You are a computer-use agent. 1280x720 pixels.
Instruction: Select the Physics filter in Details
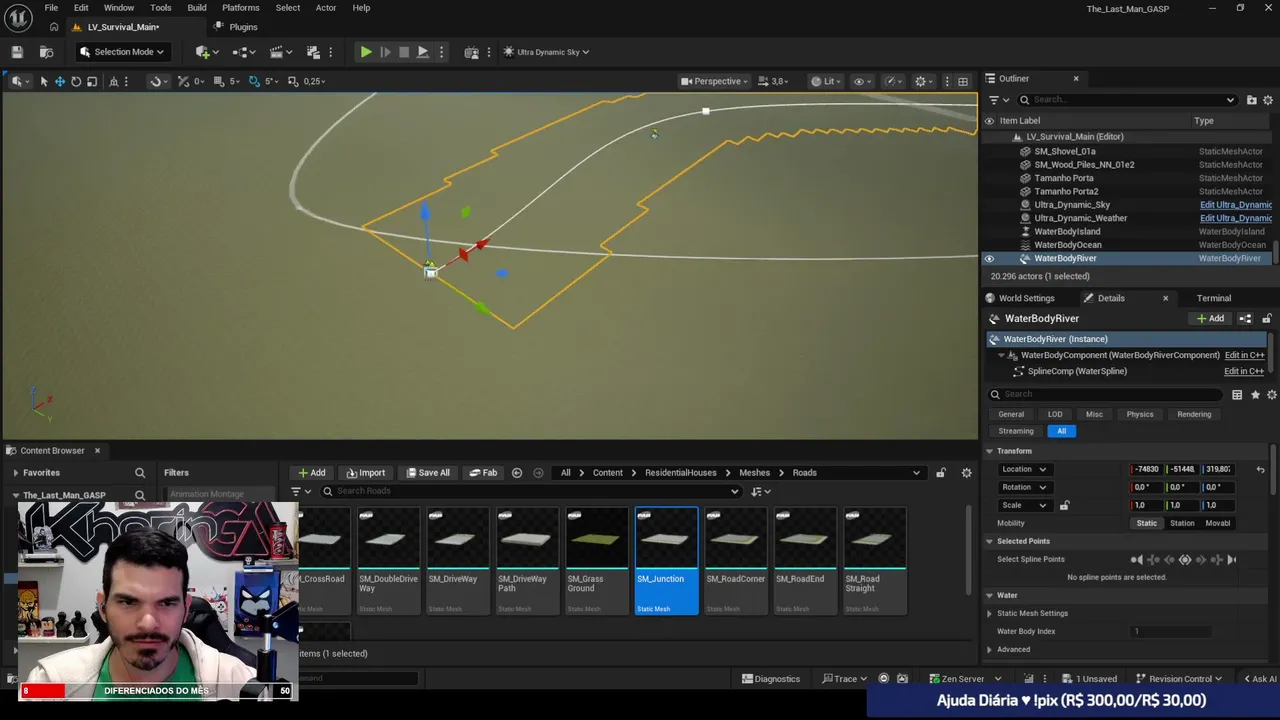pyautogui.click(x=1140, y=414)
